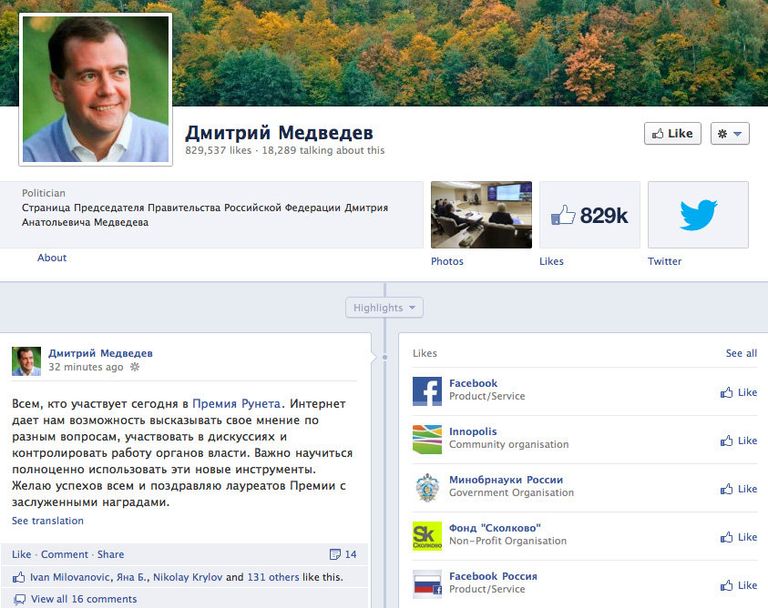Like the Facebook Россия page
Image resolution: width=768 pixels, height=608 pixels.
coord(739,585)
